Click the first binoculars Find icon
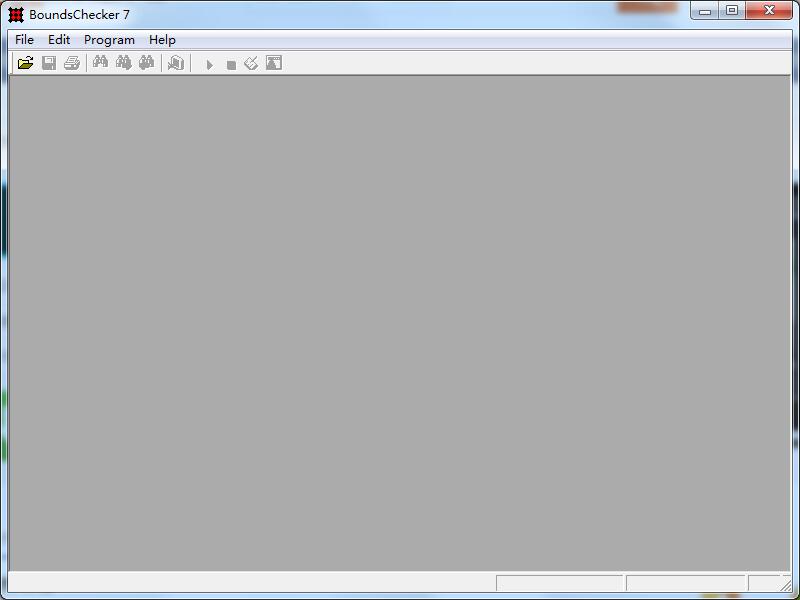The width and height of the screenshot is (800, 600). 100,63
